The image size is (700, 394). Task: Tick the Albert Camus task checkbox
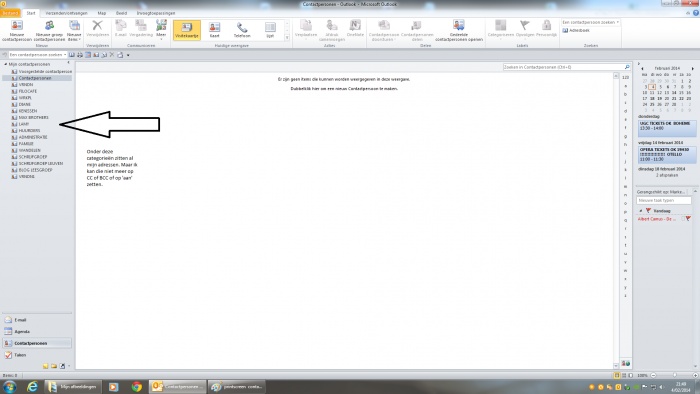point(683,219)
